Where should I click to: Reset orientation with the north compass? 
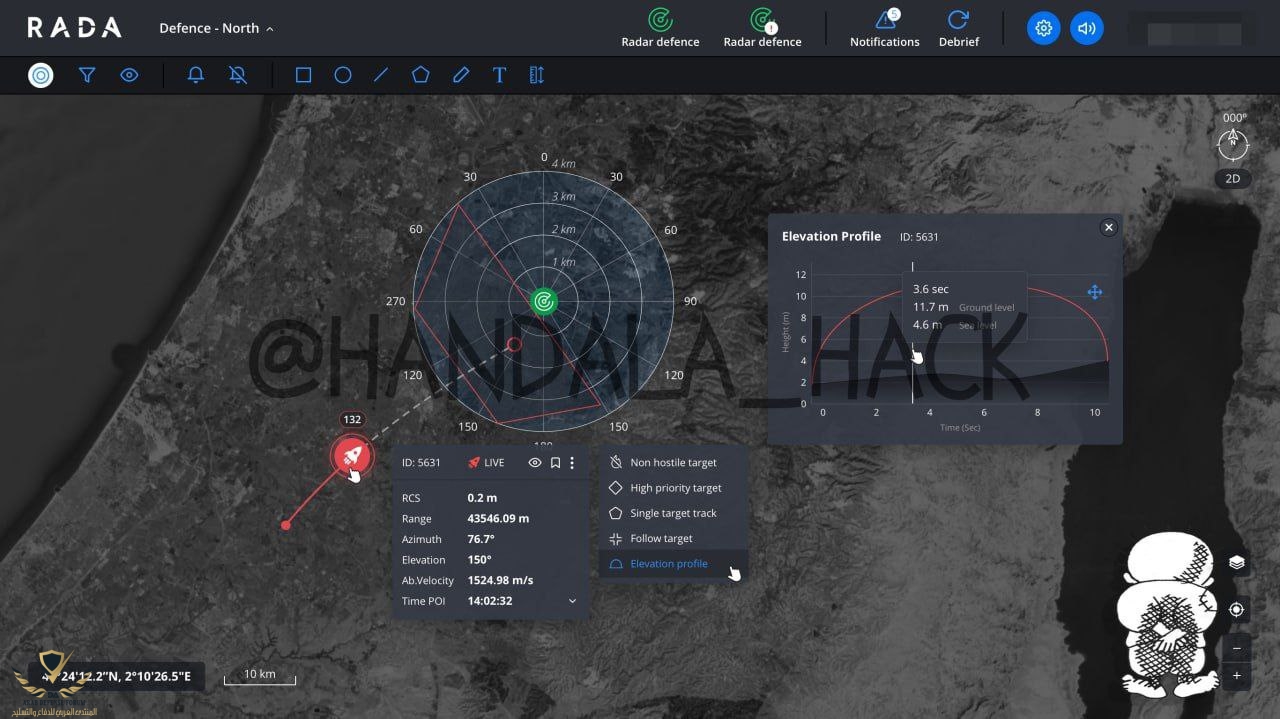pos(1233,146)
